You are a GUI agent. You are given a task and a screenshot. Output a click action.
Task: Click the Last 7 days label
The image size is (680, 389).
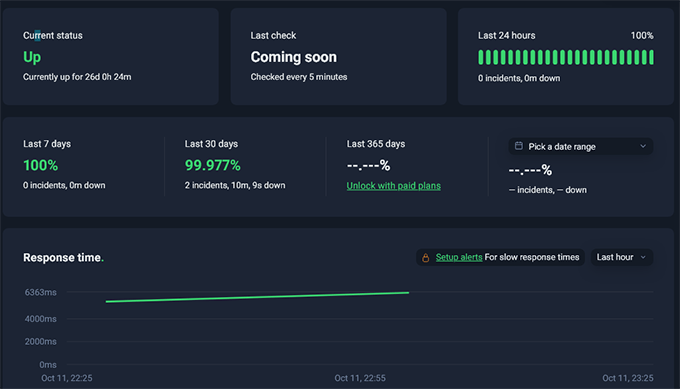click(47, 144)
